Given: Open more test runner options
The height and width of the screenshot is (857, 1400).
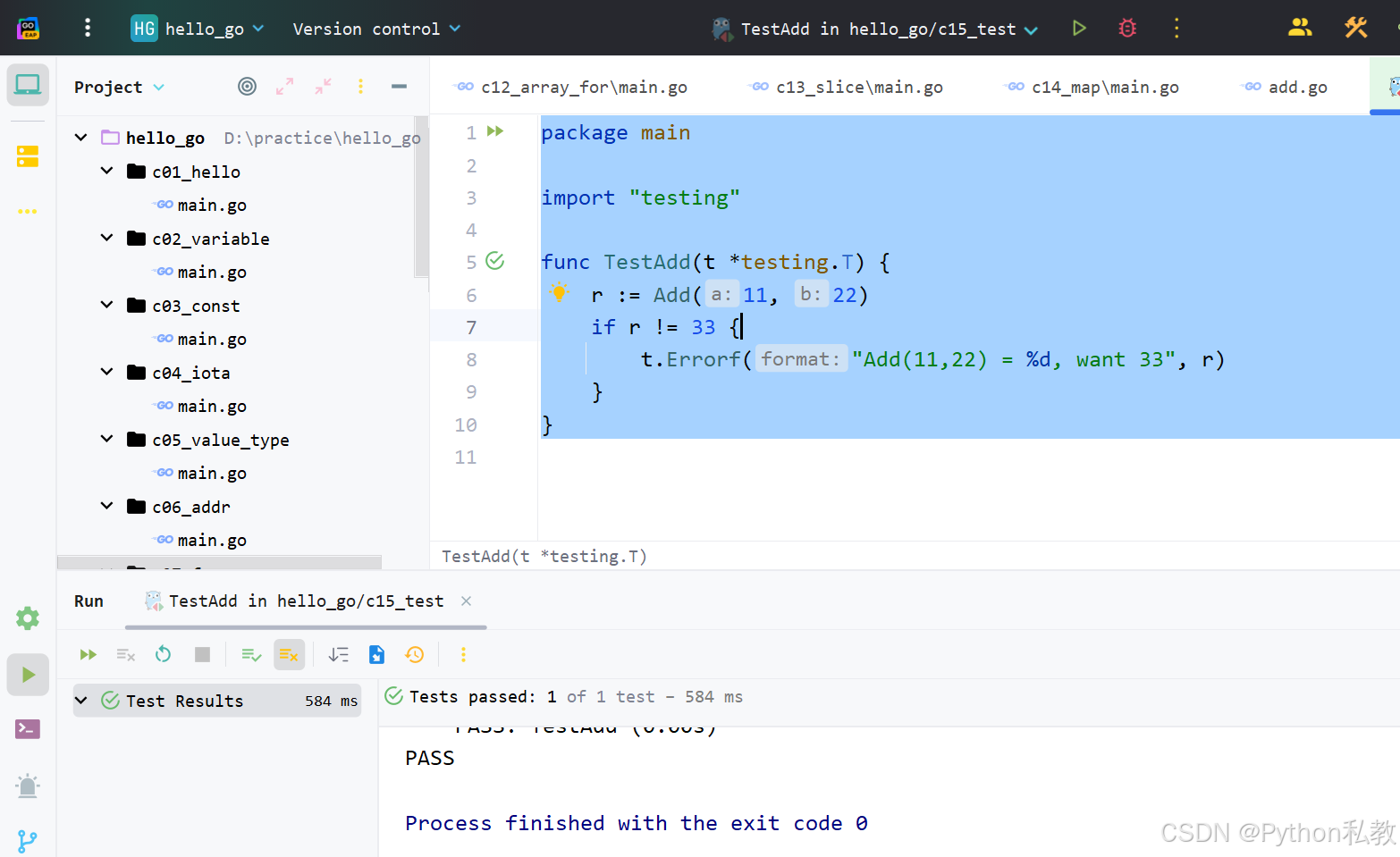Looking at the screenshot, I should pyautogui.click(x=463, y=655).
